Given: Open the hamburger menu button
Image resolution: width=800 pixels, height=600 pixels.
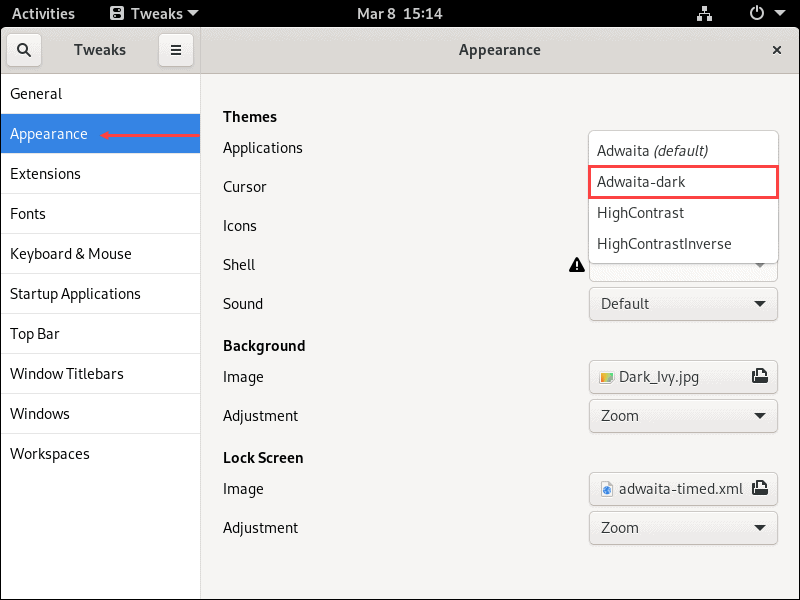Looking at the screenshot, I should pyautogui.click(x=176, y=50).
